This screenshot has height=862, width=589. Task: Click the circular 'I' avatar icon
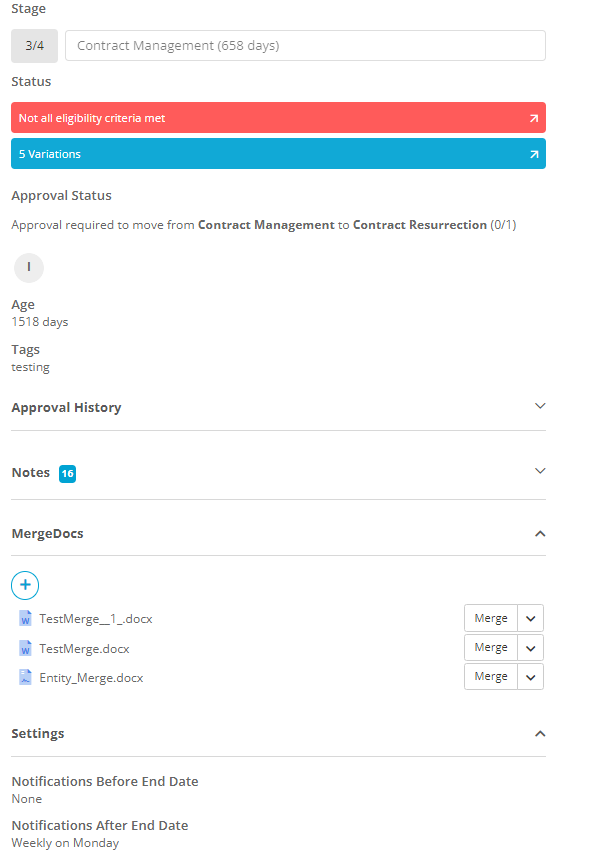[x=28, y=267]
